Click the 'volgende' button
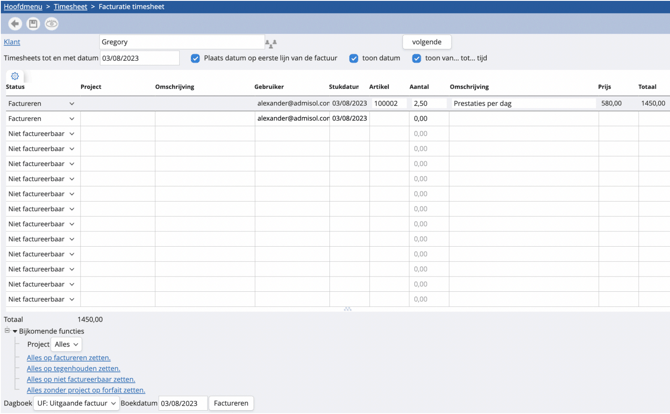The height and width of the screenshot is (414, 670). (427, 42)
